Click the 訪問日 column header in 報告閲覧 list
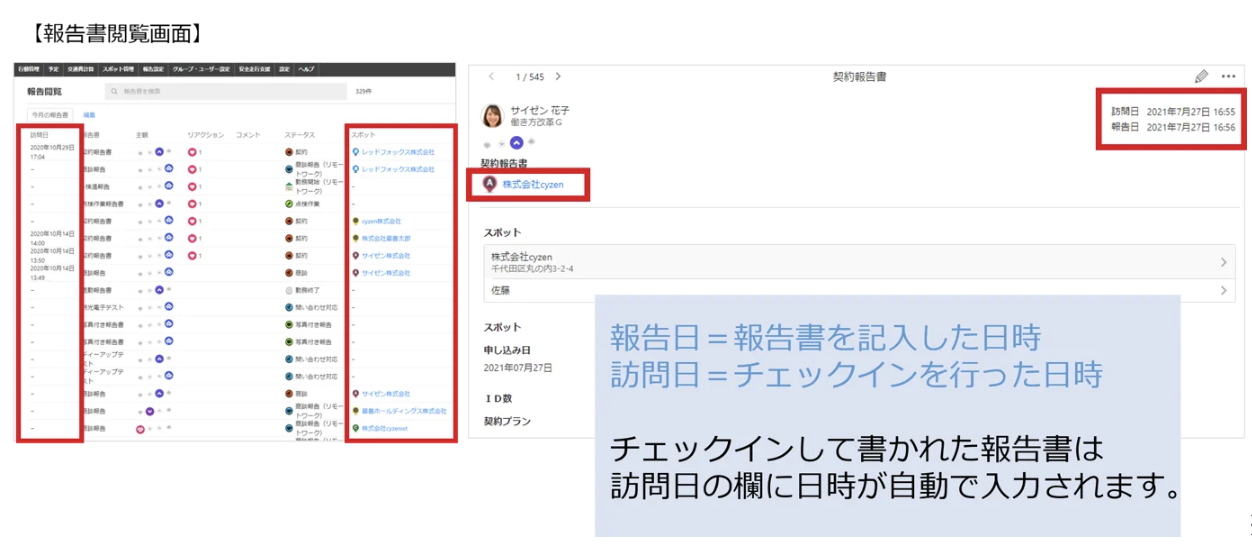Screen dimensions: 1252x548 pyautogui.click(x=39, y=135)
